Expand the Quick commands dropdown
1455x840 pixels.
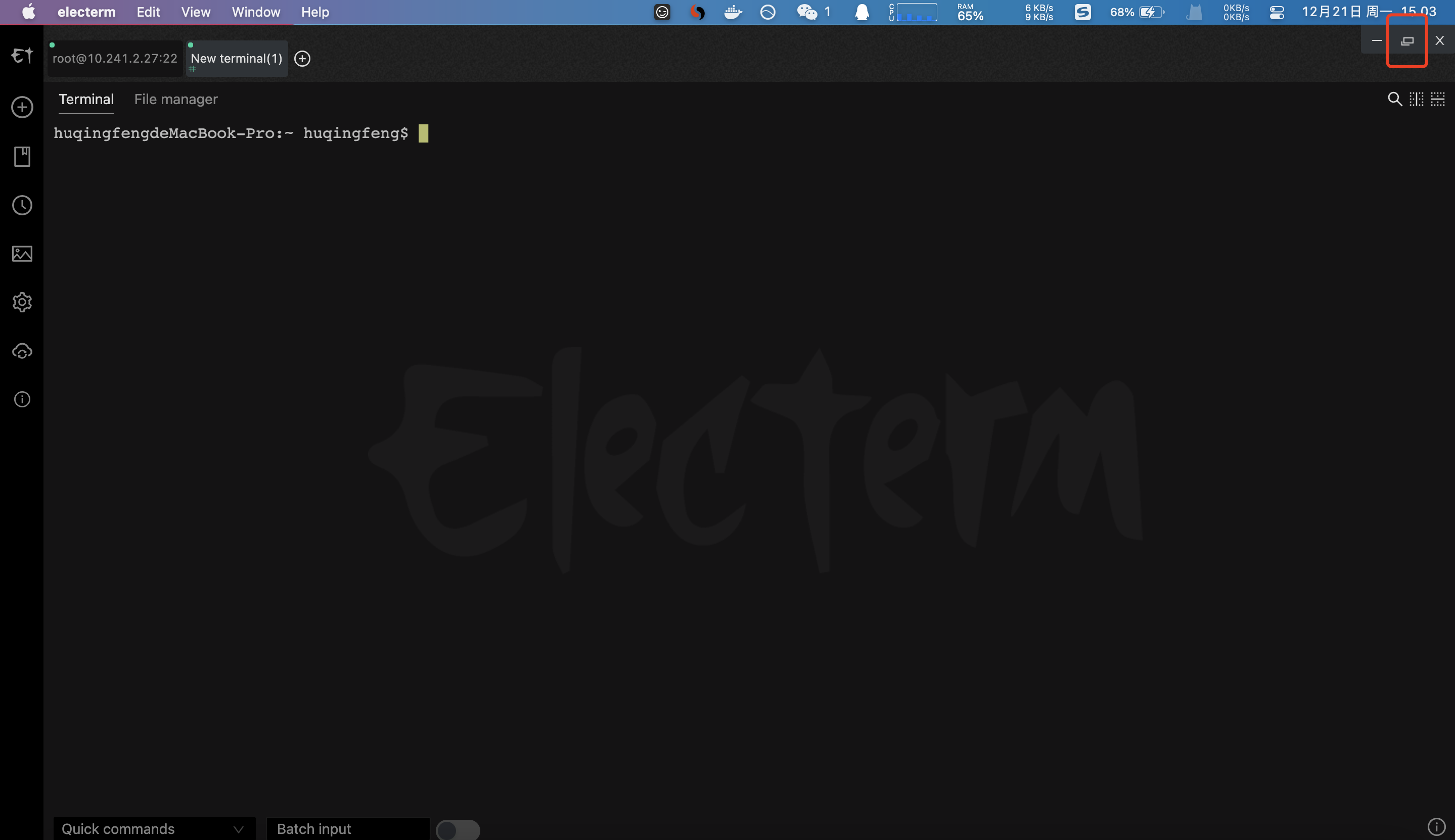coord(154,829)
